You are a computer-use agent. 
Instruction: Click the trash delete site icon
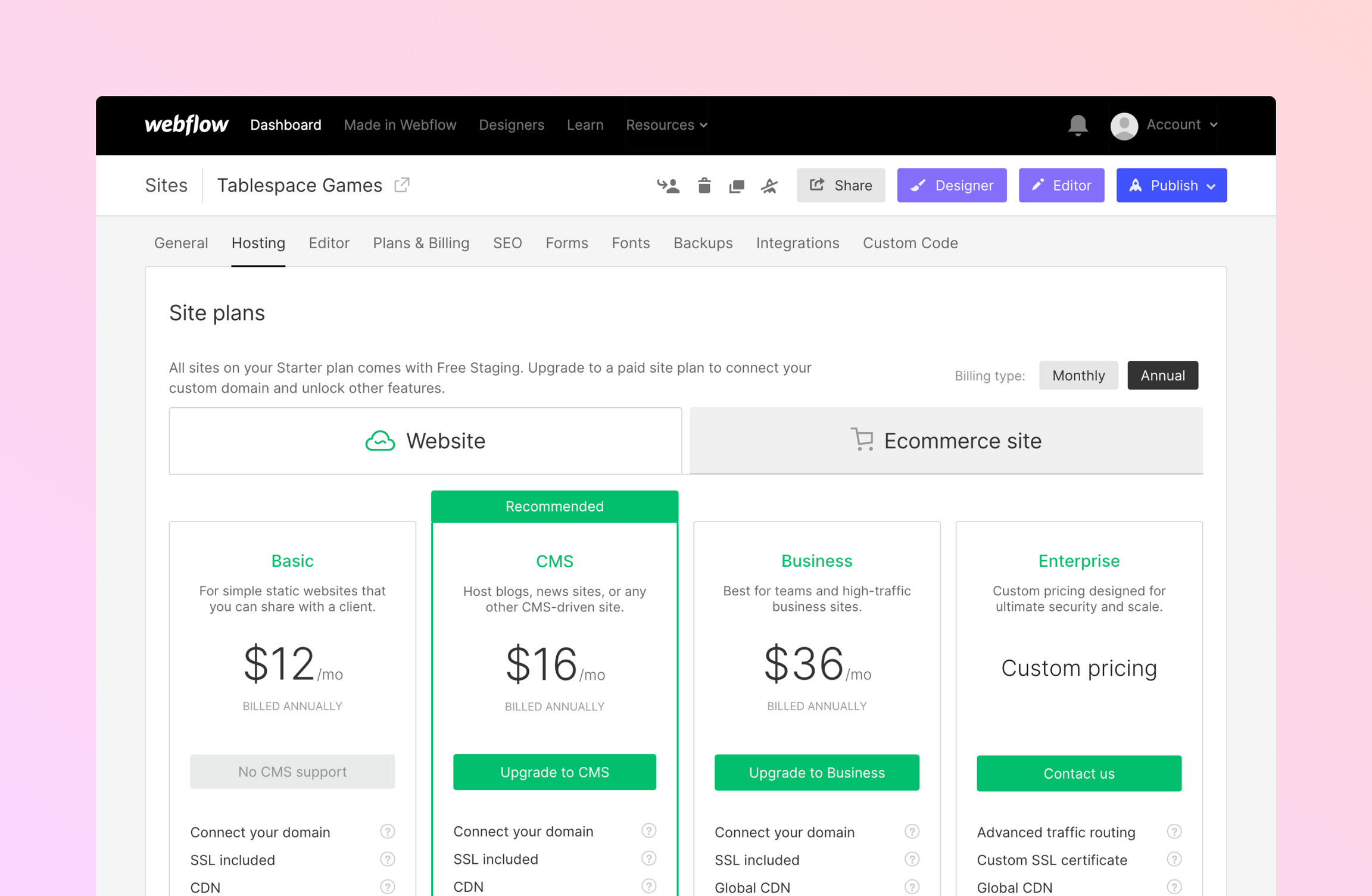[x=704, y=186]
